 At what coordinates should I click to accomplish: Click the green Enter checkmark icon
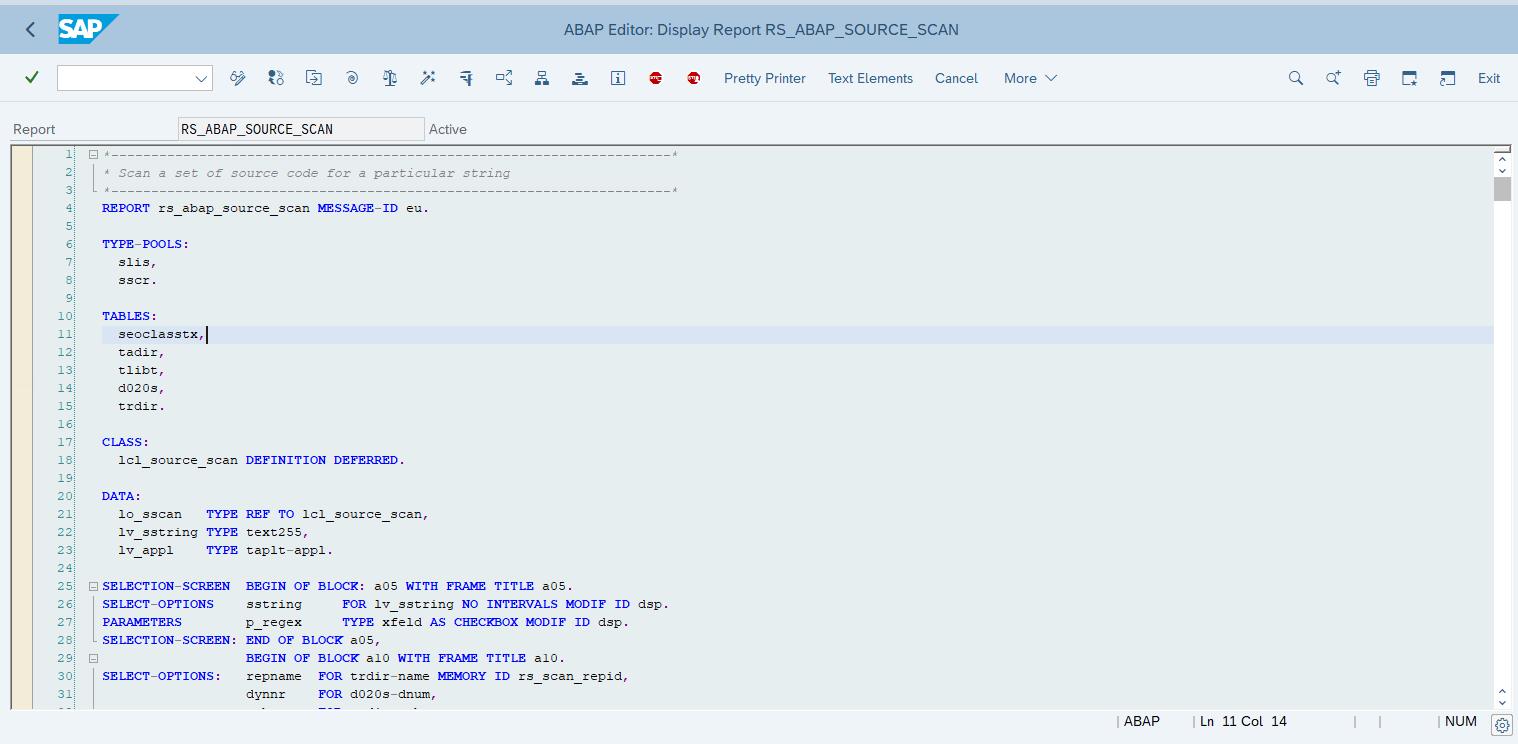[32, 78]
